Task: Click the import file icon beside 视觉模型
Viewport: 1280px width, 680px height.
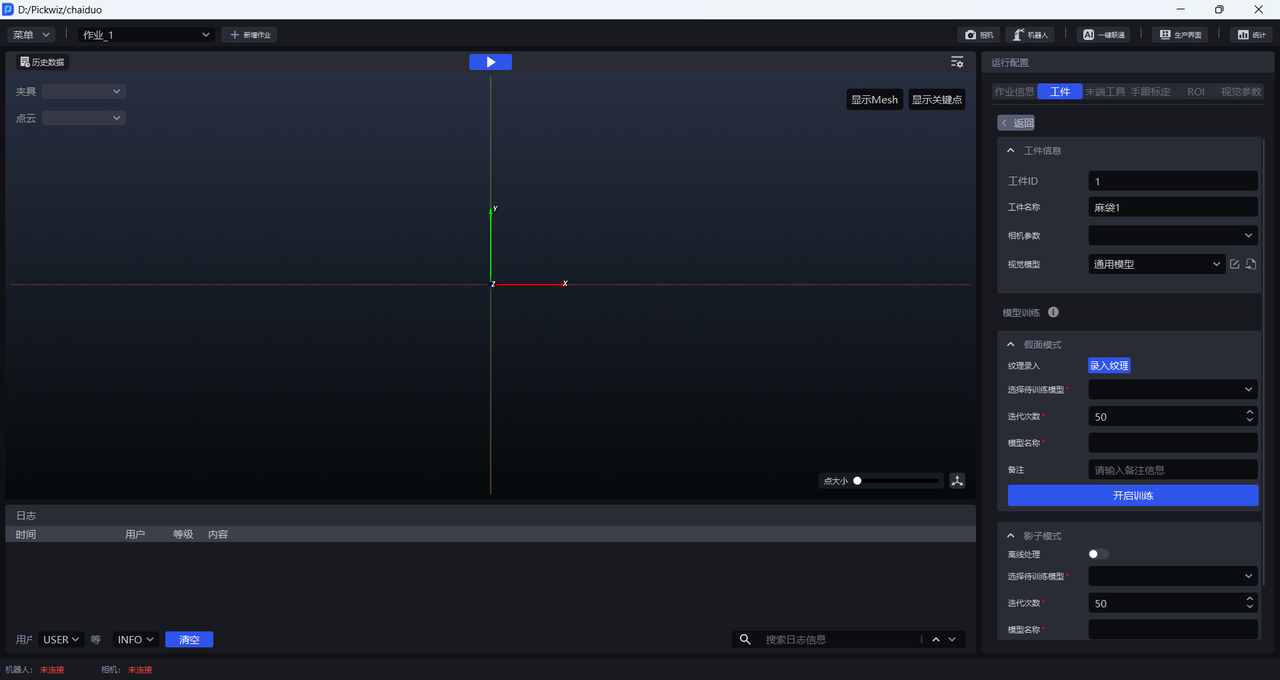Action: 1251,264
